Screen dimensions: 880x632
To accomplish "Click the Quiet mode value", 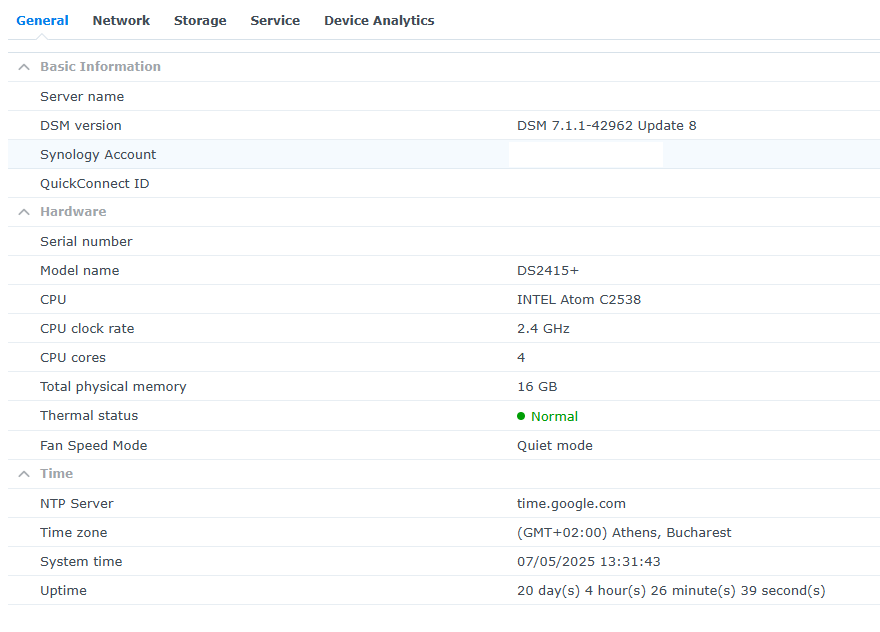I will pyautogui.click(x=554, y=446).
